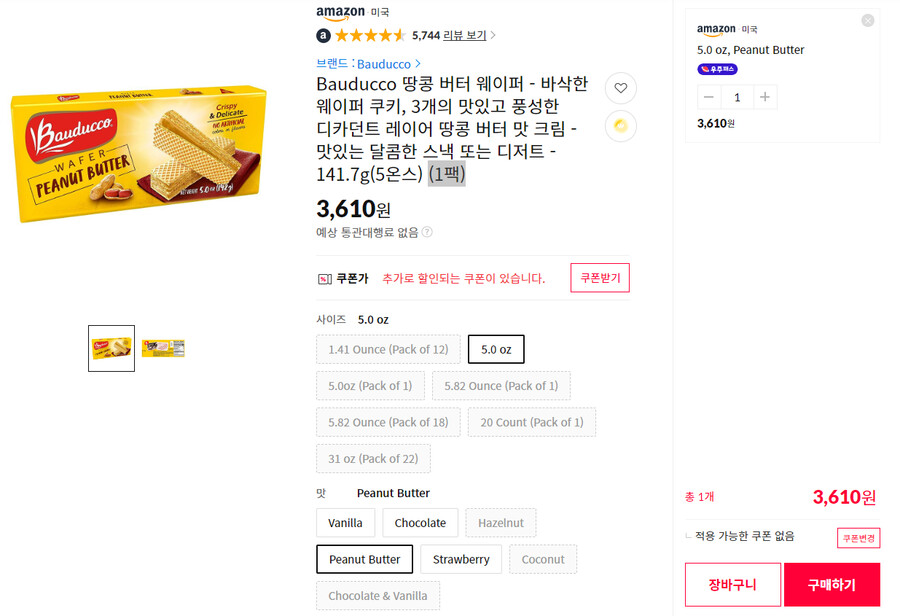Click the yellow circle icon below the heart
This screenshot has width=900, height=616.
[x=620, y=124]
